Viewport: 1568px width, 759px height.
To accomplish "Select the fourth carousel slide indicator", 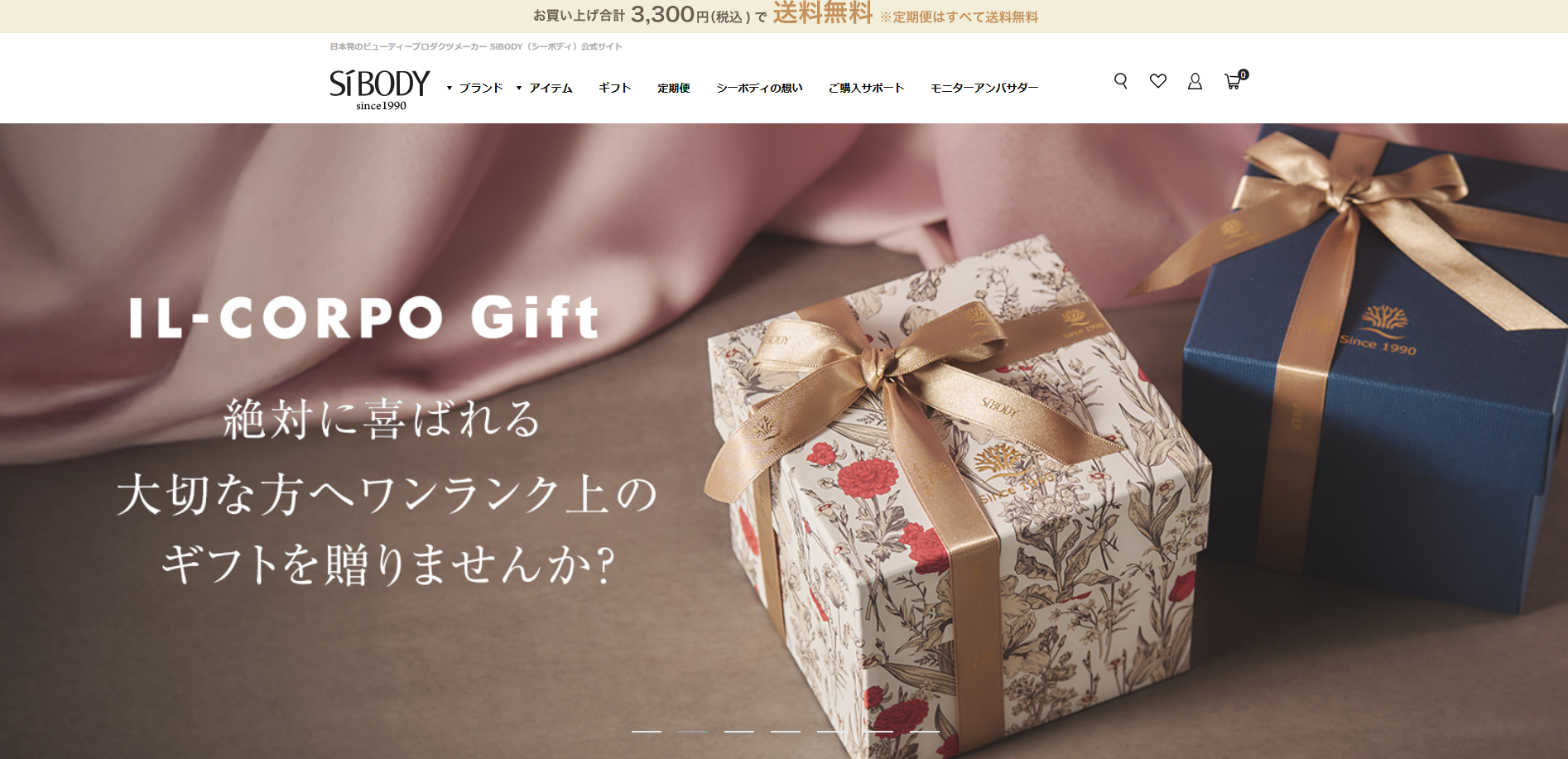I will (x=786, y=732).
